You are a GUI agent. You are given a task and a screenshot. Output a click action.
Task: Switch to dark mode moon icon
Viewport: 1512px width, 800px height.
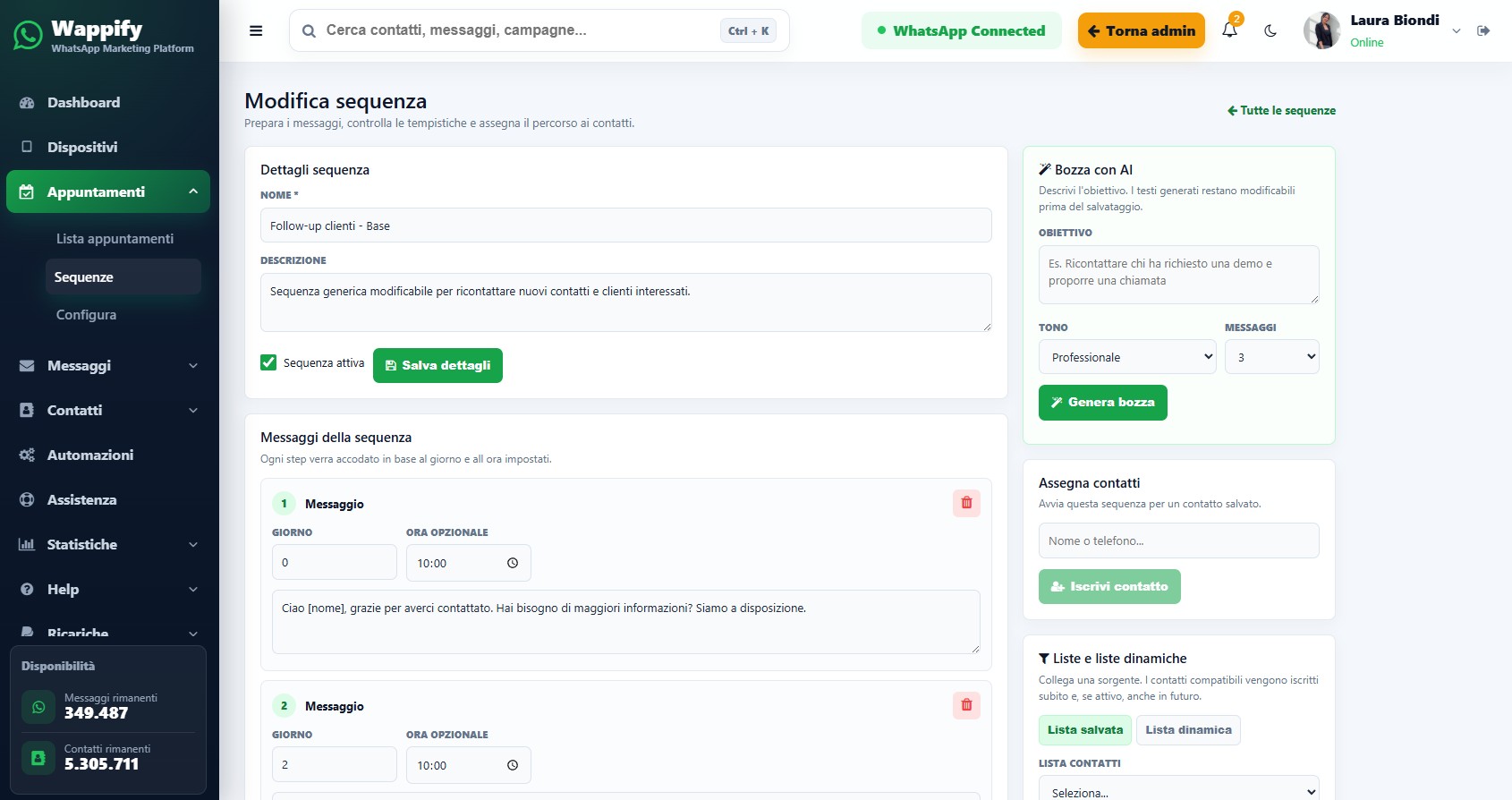(x=1270, y=30)
